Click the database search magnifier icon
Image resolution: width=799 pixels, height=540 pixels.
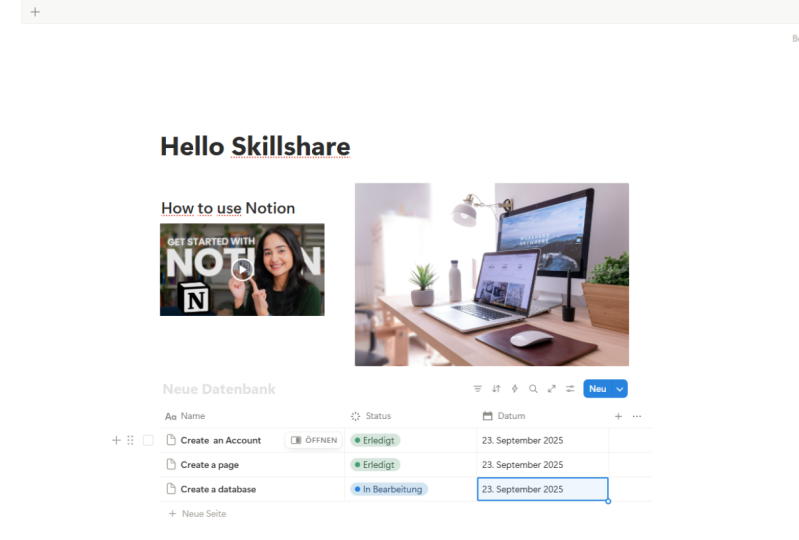click(x=533, y=389)
